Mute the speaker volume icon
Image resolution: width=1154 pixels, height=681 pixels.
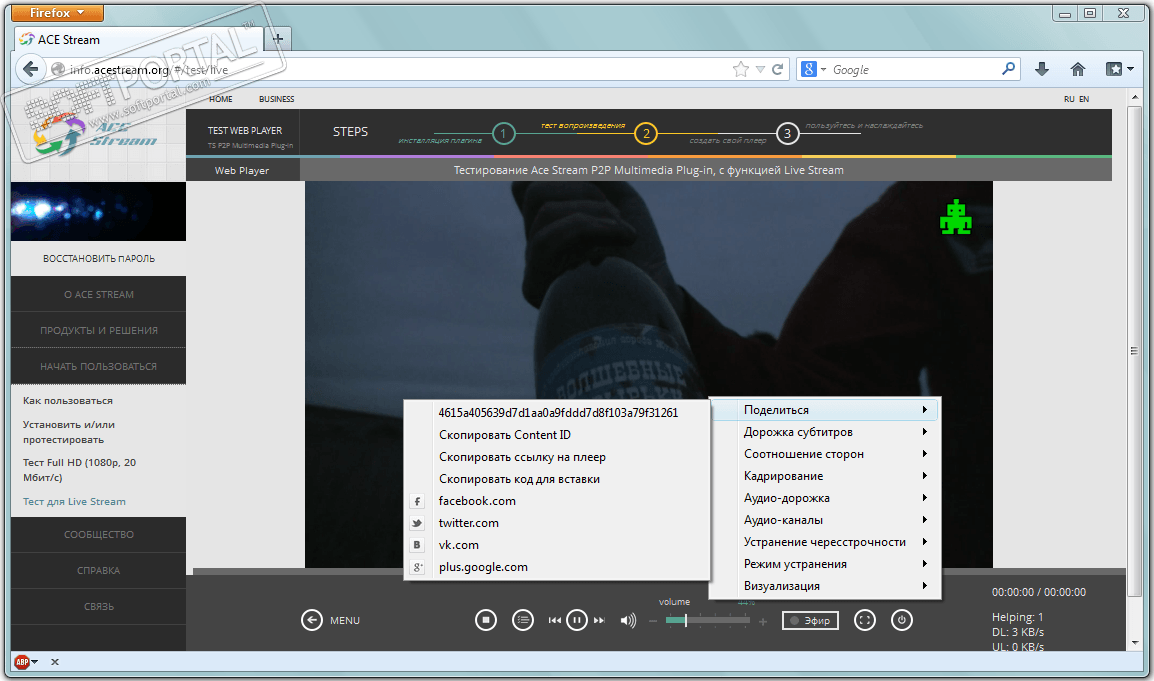[x=628, y=621]
